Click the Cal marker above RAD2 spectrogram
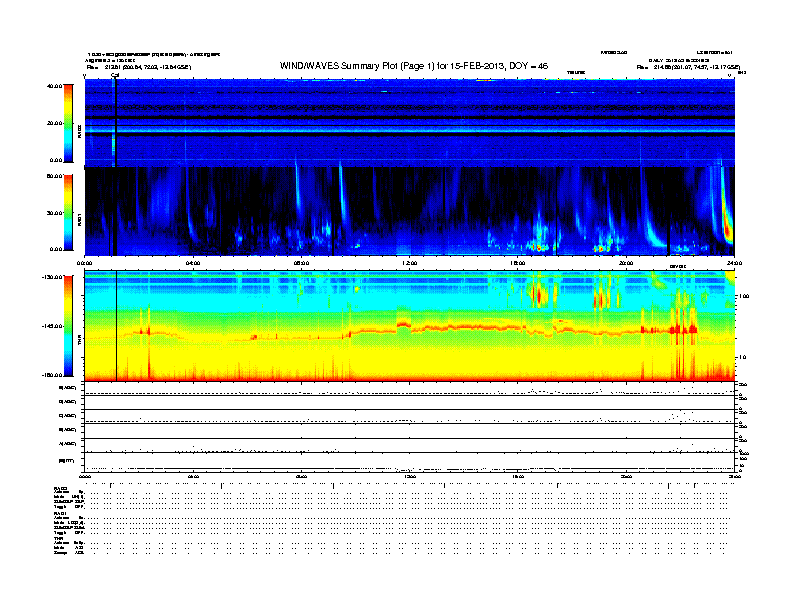The width and height of the screenshot is (792, 612). [115, 75]
